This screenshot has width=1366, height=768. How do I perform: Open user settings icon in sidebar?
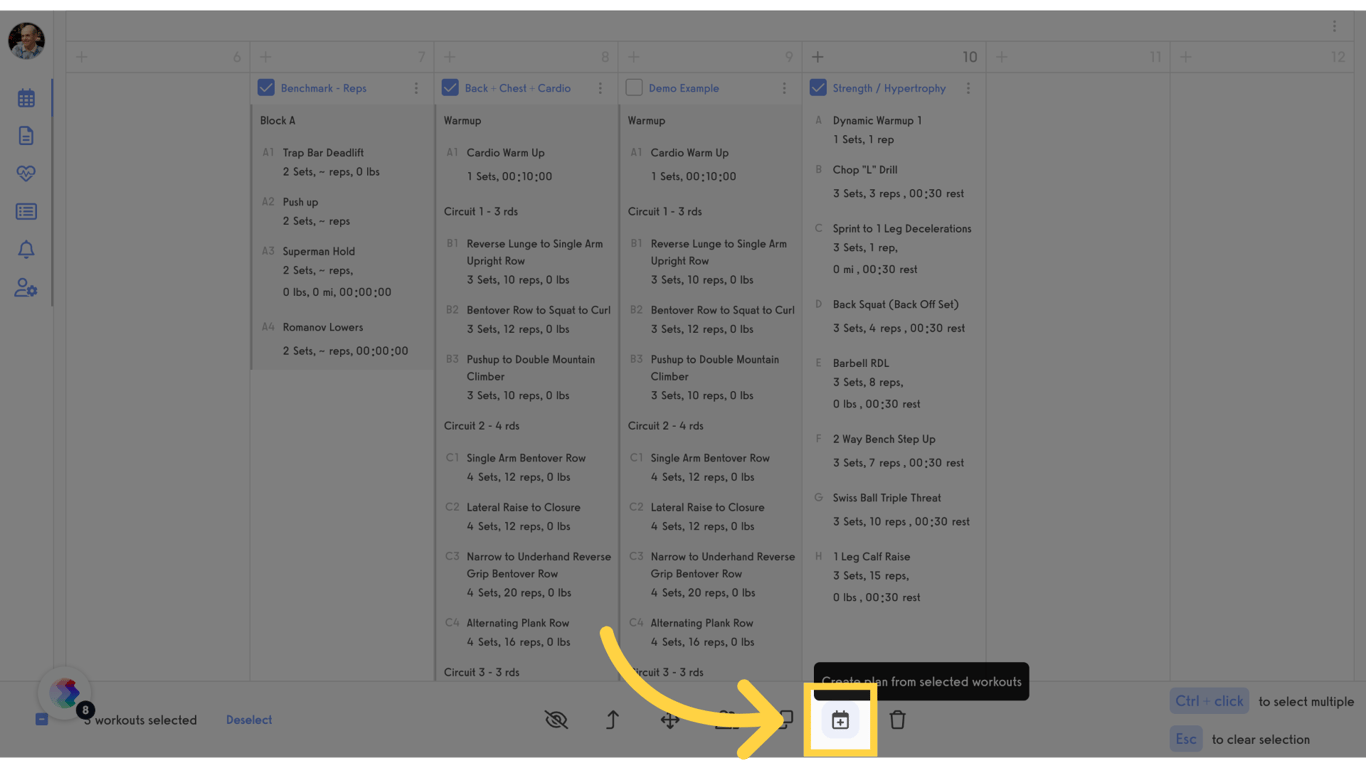tap(26, 288)
